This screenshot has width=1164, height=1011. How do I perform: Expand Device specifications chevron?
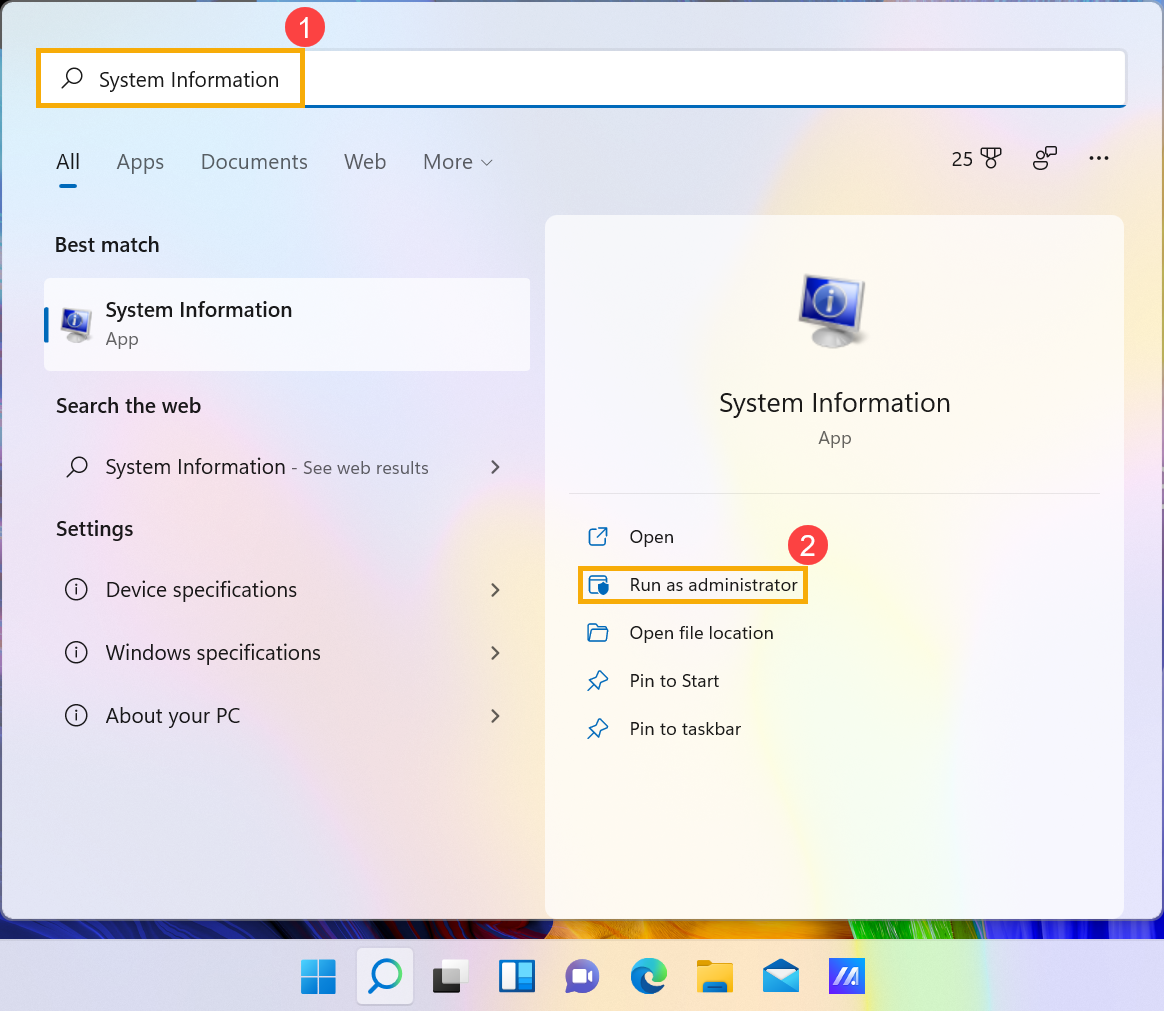click(x=495, y=590)
